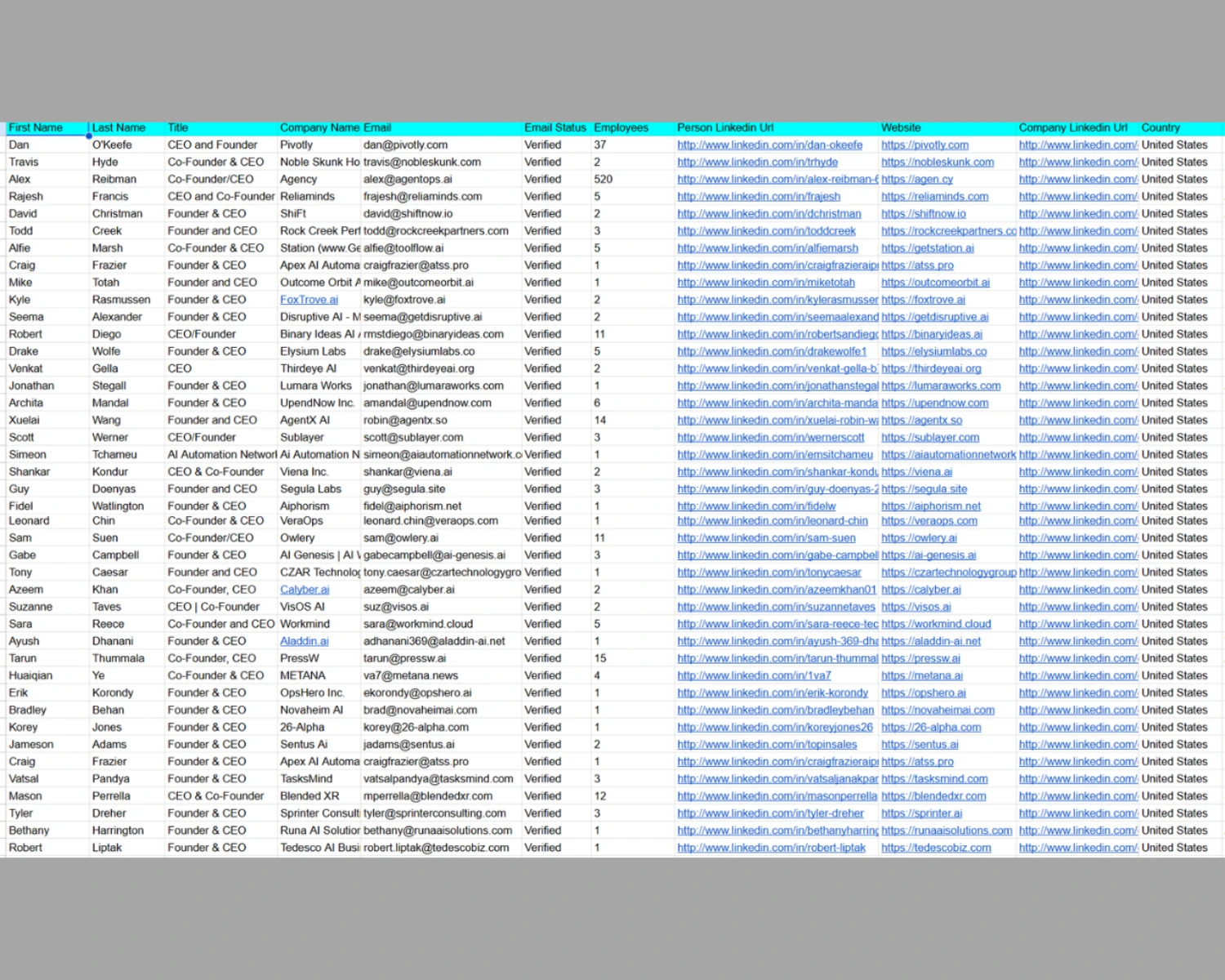Open the https://blendedxr.com website link
Screen dimensions: 1225x980
(934, 796)
